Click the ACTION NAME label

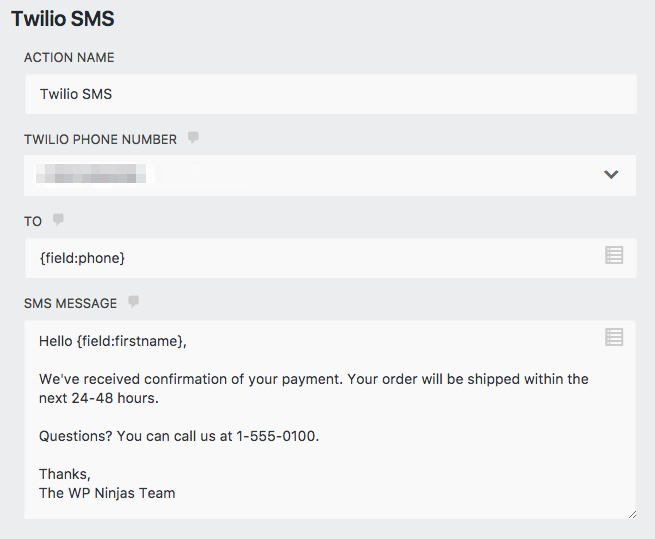(x=69, y=58)
